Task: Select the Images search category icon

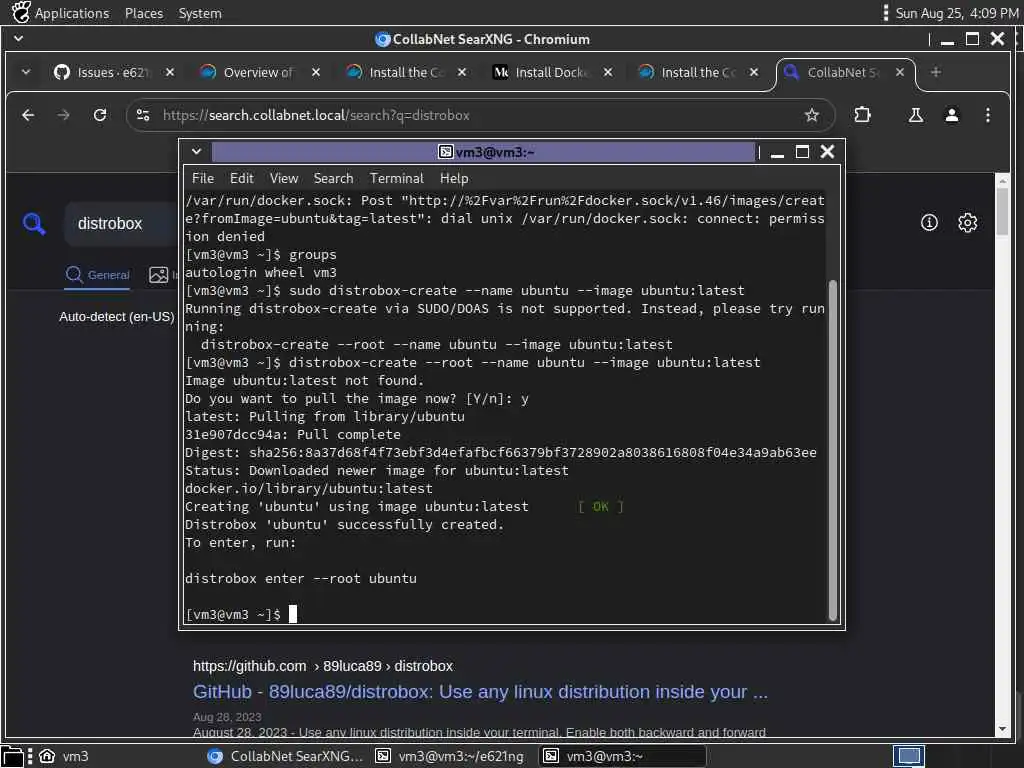Action: (159, 275)
